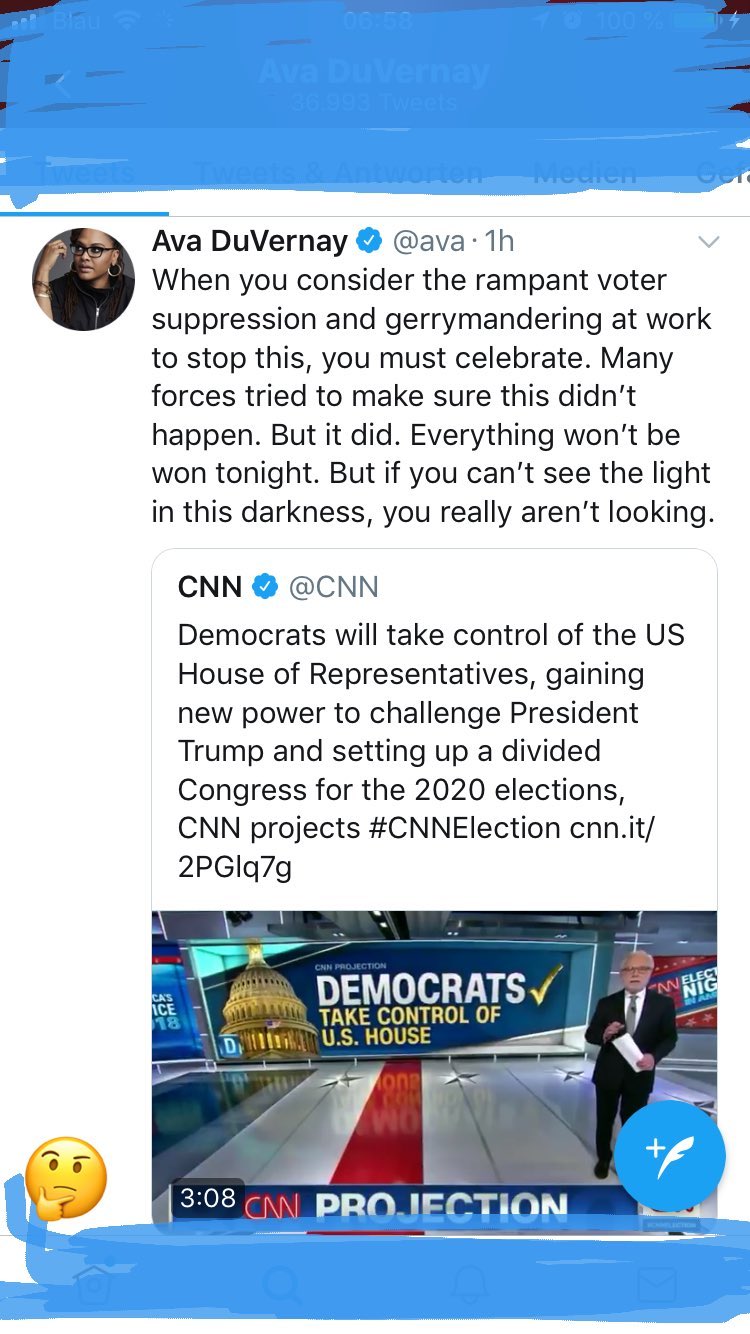750x1334 pixels.
Task: Click the 3:08 video duration label
Action: 208,1197
